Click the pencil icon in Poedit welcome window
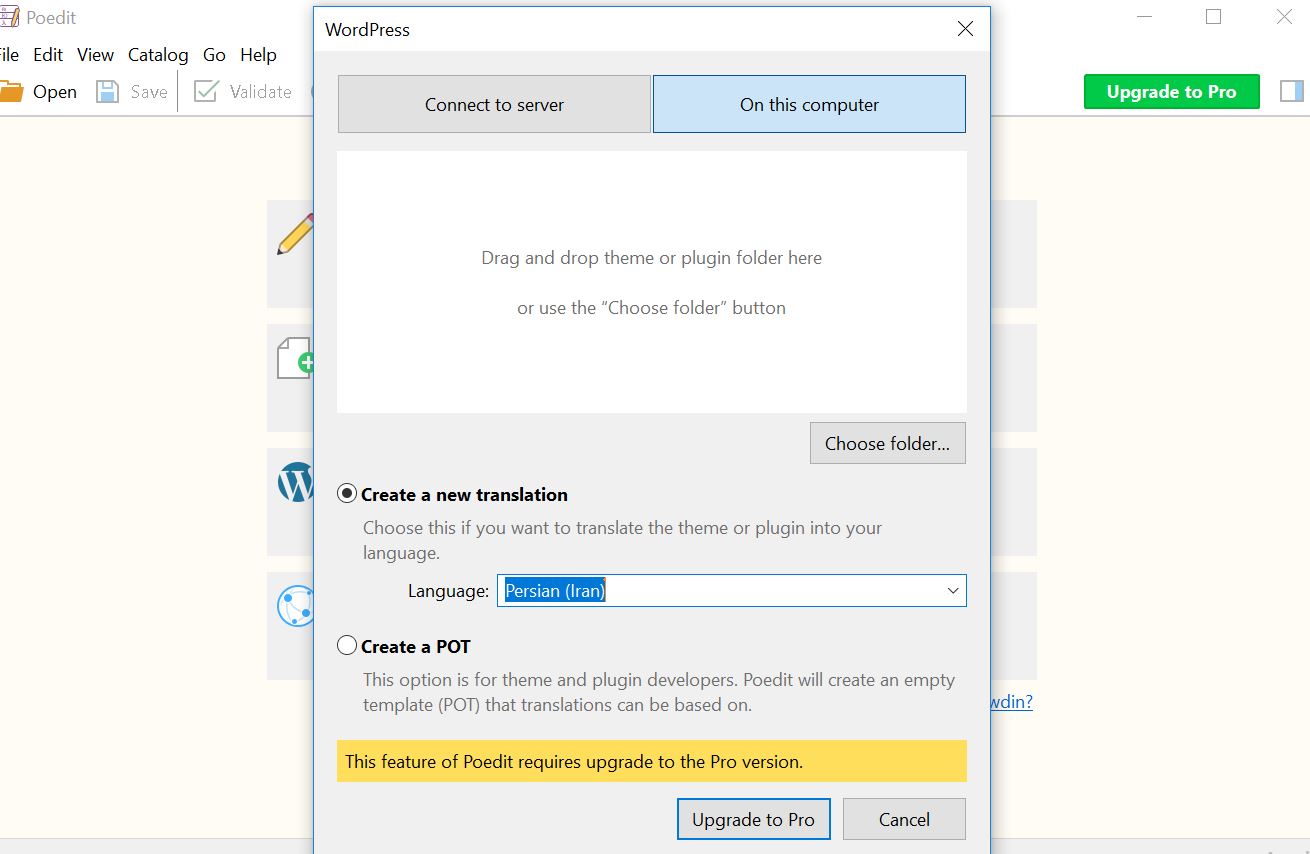The width and height of the screenshot is (1310, 854). tap(295, 234)
